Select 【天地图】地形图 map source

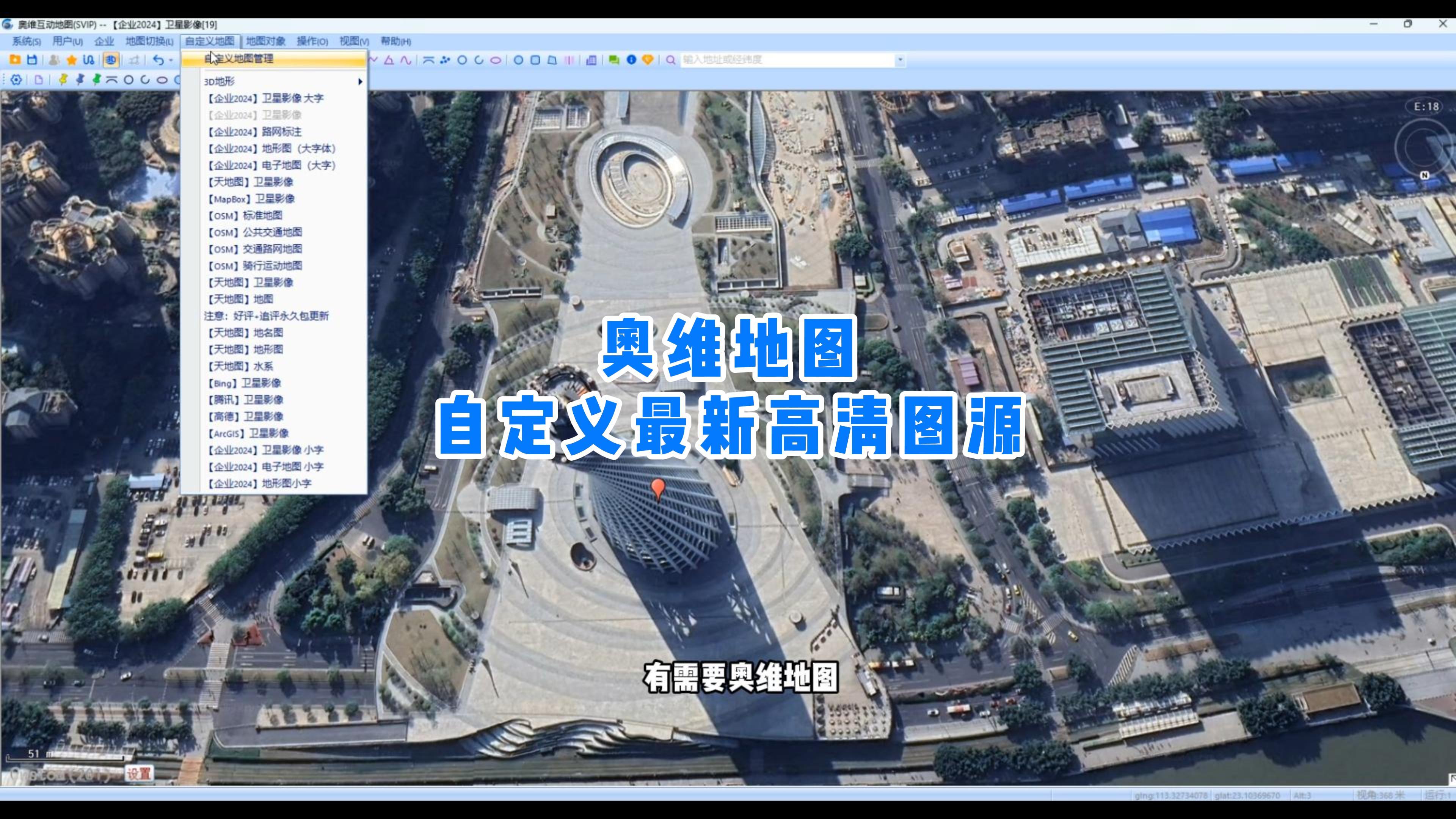[x=273, y=349]
